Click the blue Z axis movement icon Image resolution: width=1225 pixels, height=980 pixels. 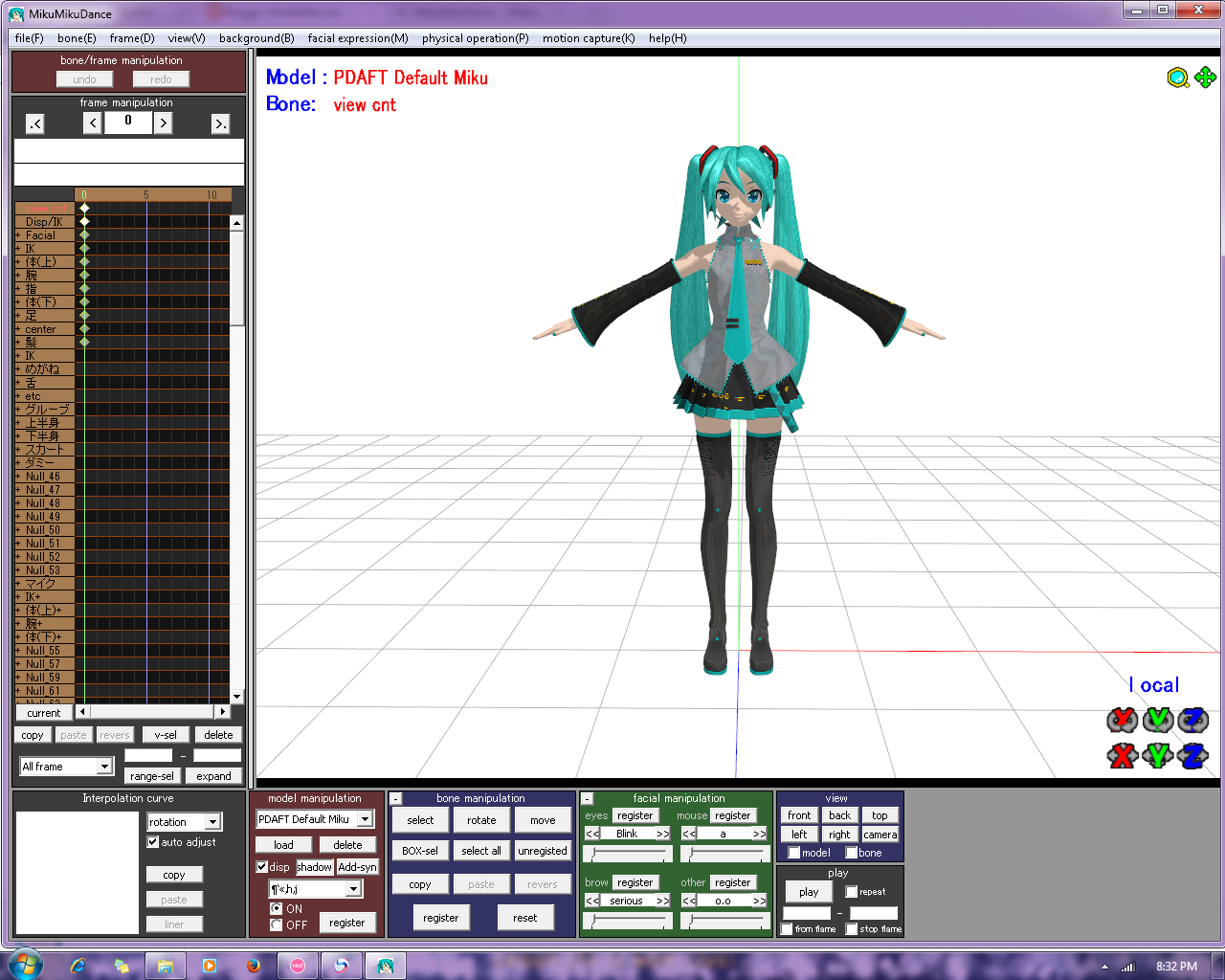1192,754
